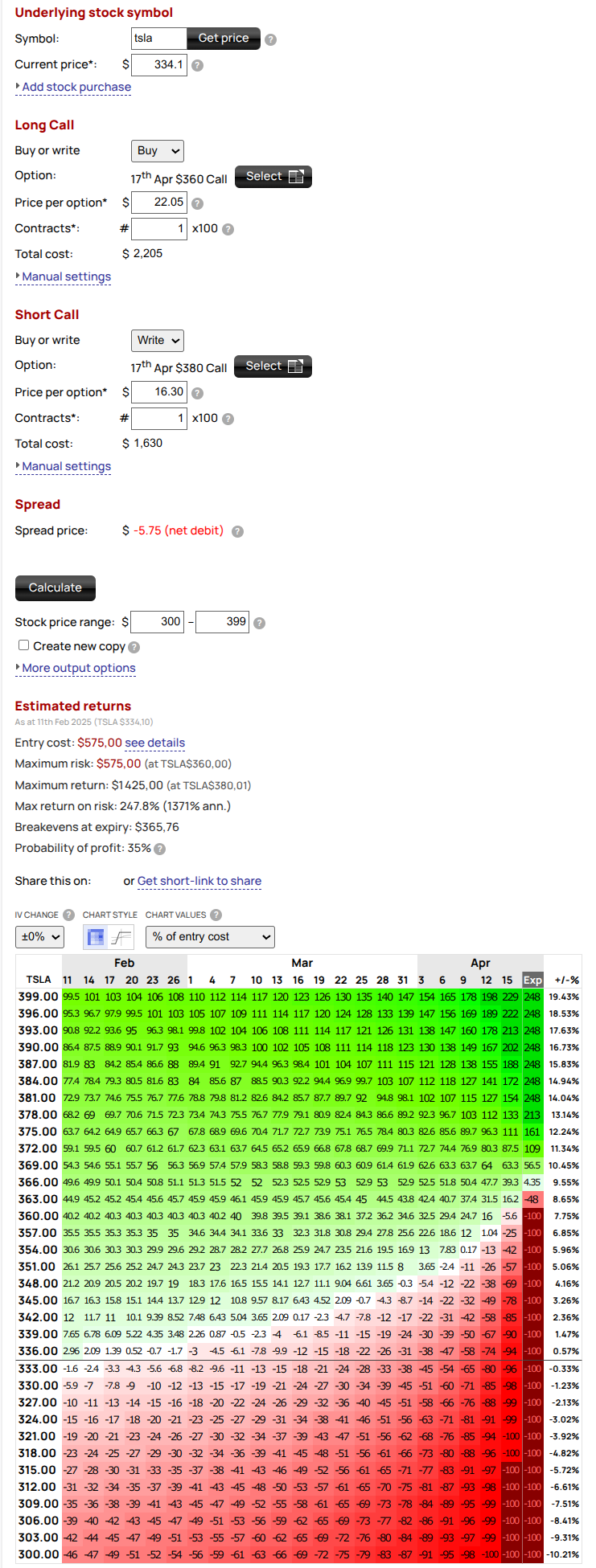
Task: Click help icon beside stock price range
Action: point(259,623)
